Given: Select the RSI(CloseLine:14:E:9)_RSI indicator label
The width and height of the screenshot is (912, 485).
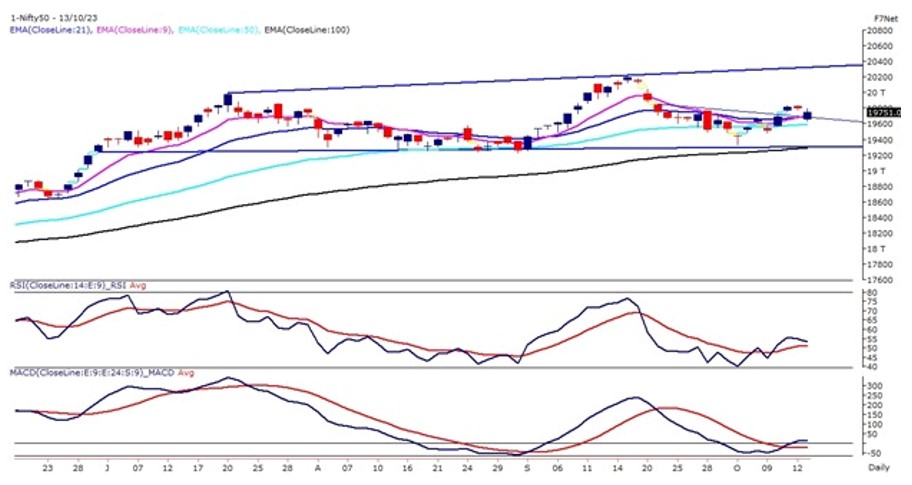Looking at the screenshot, I should pyautogui.click(x=69, y=286).
